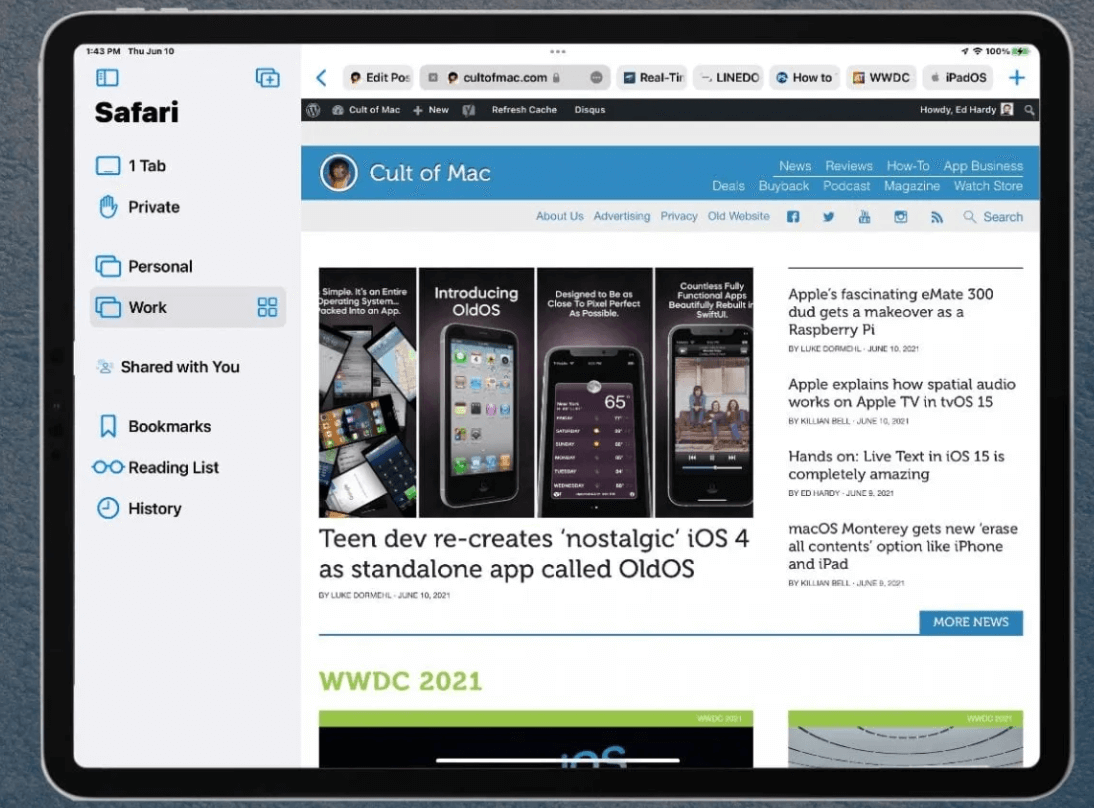Click the reader extension icon in address bar

(433, 77)
